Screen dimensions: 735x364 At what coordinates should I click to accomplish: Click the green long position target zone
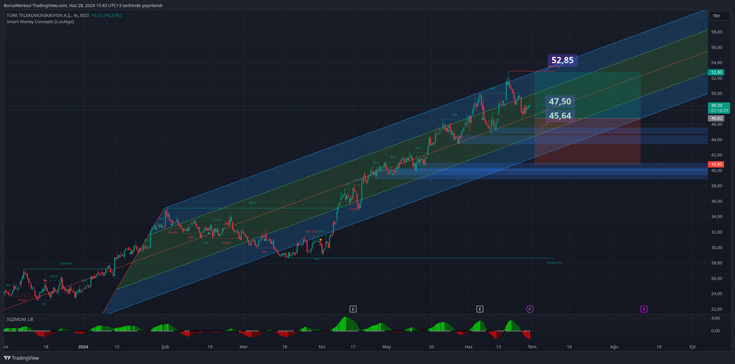coord(587,95)
